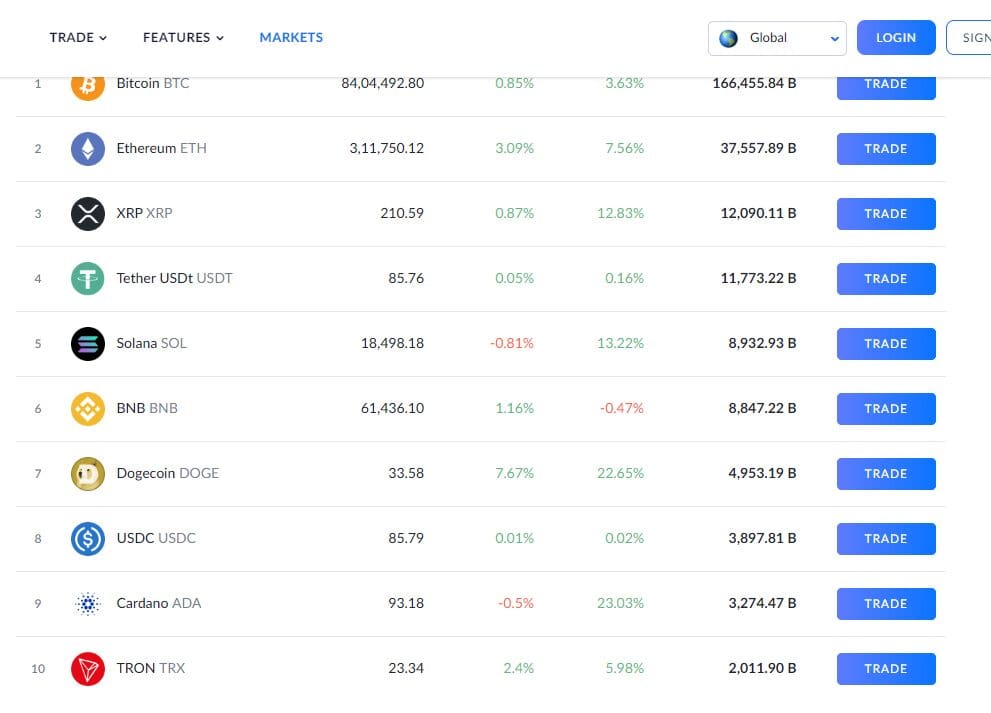Click the XRP coin logo
Image resolution: width=991 pixels, height=713 pixels.
(88, 214)
